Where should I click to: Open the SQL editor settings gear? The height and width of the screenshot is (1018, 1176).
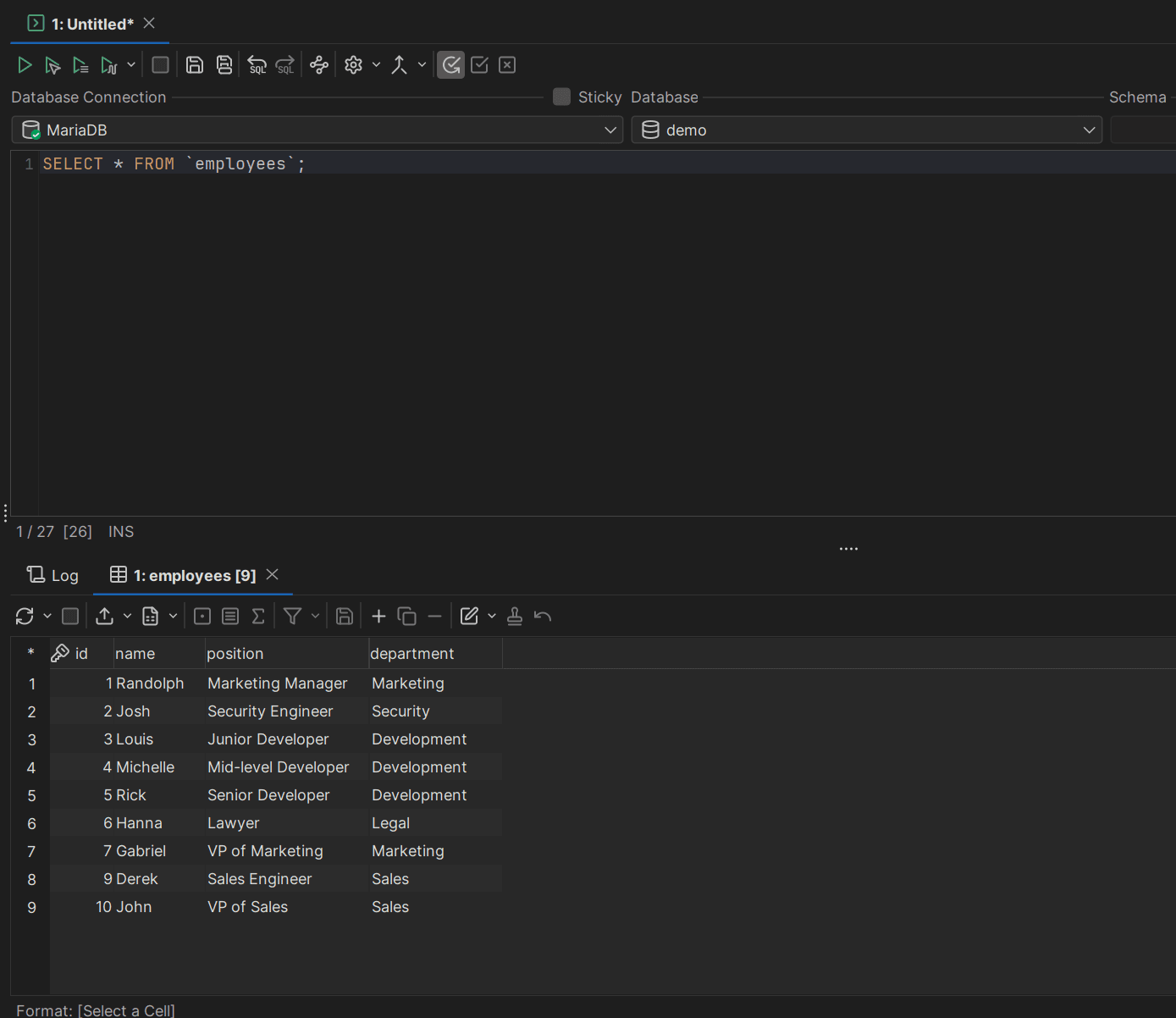coord(354,64)
